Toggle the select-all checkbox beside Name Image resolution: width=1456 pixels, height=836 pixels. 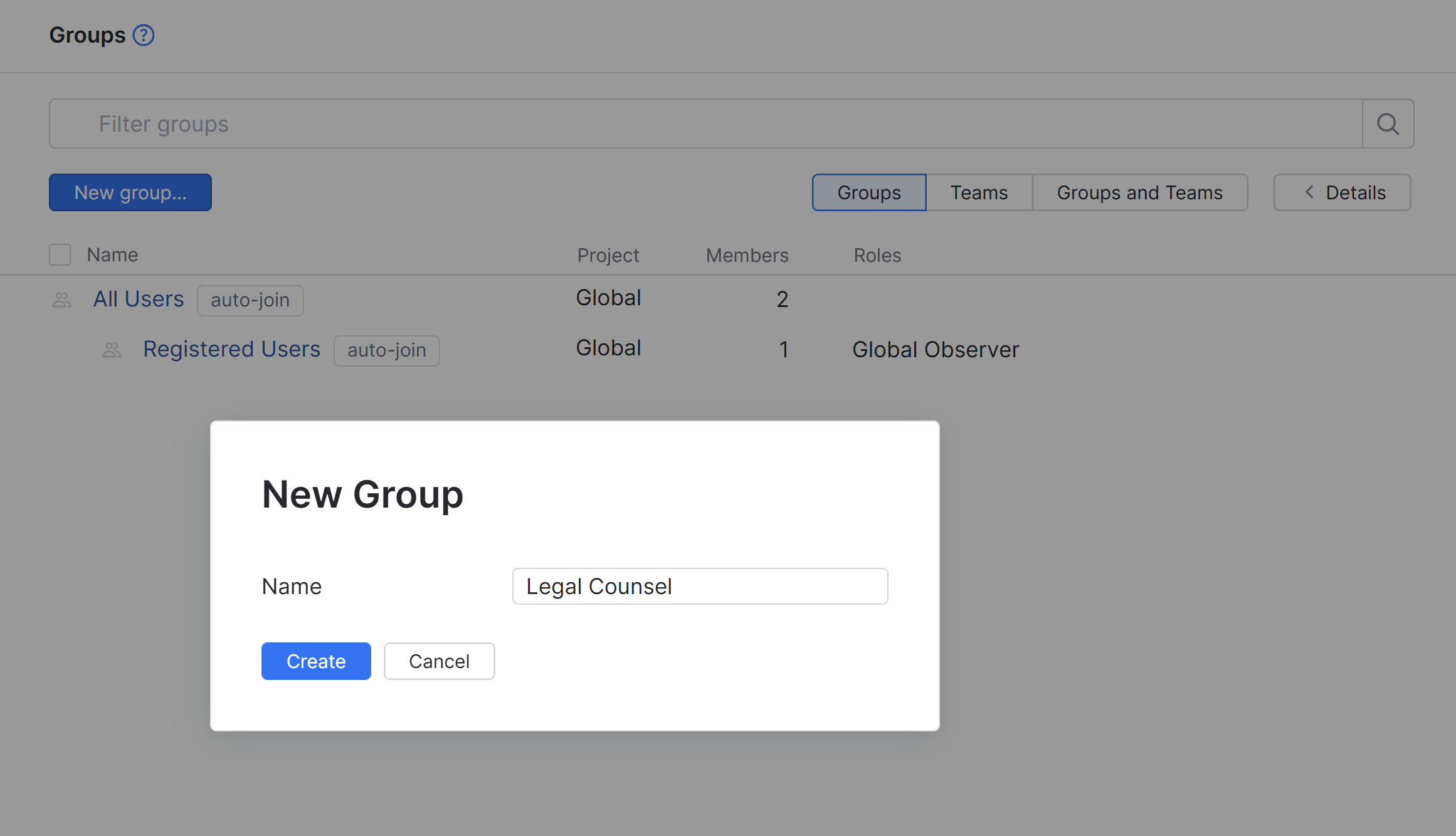pos(60,255)
